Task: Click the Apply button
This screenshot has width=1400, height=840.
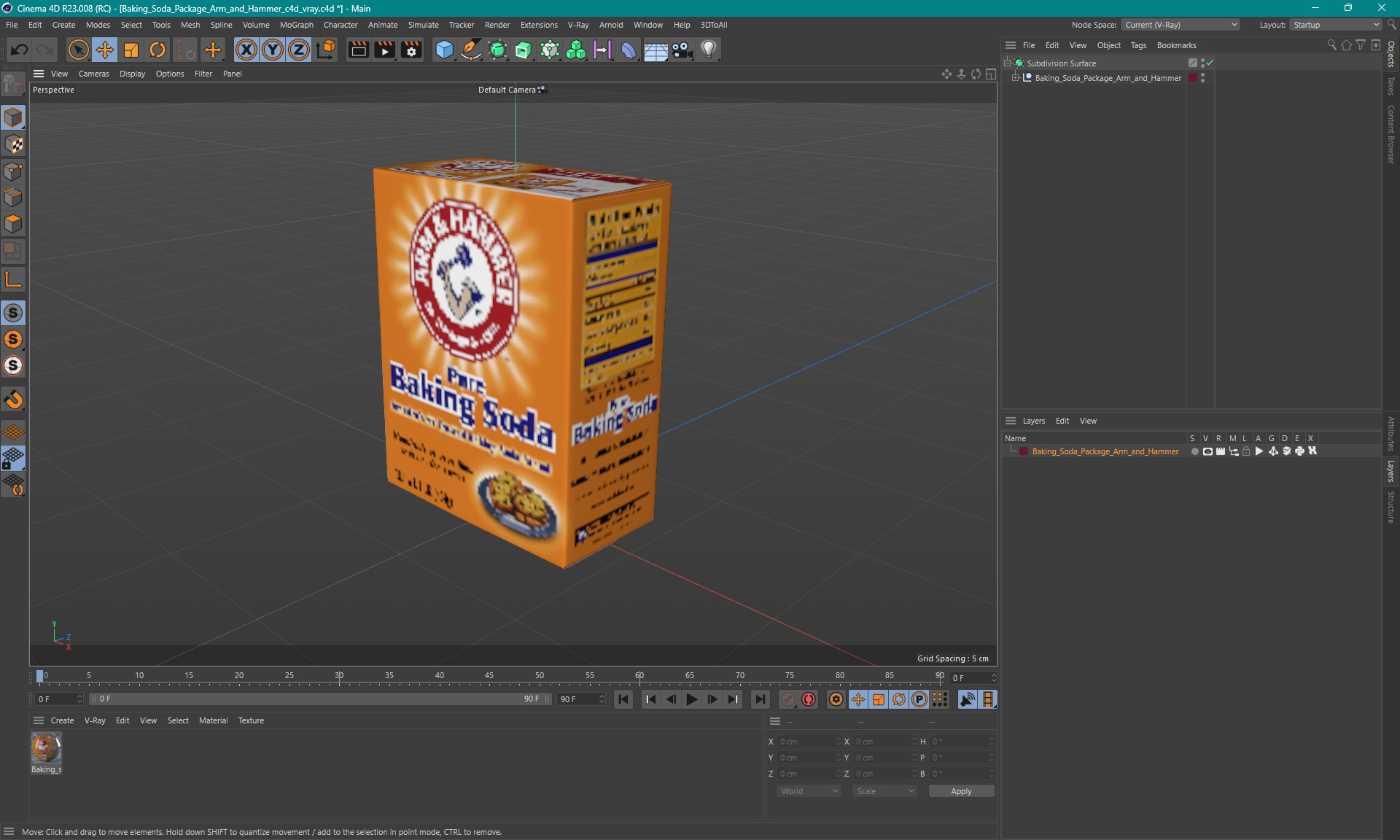Action: 961,791
